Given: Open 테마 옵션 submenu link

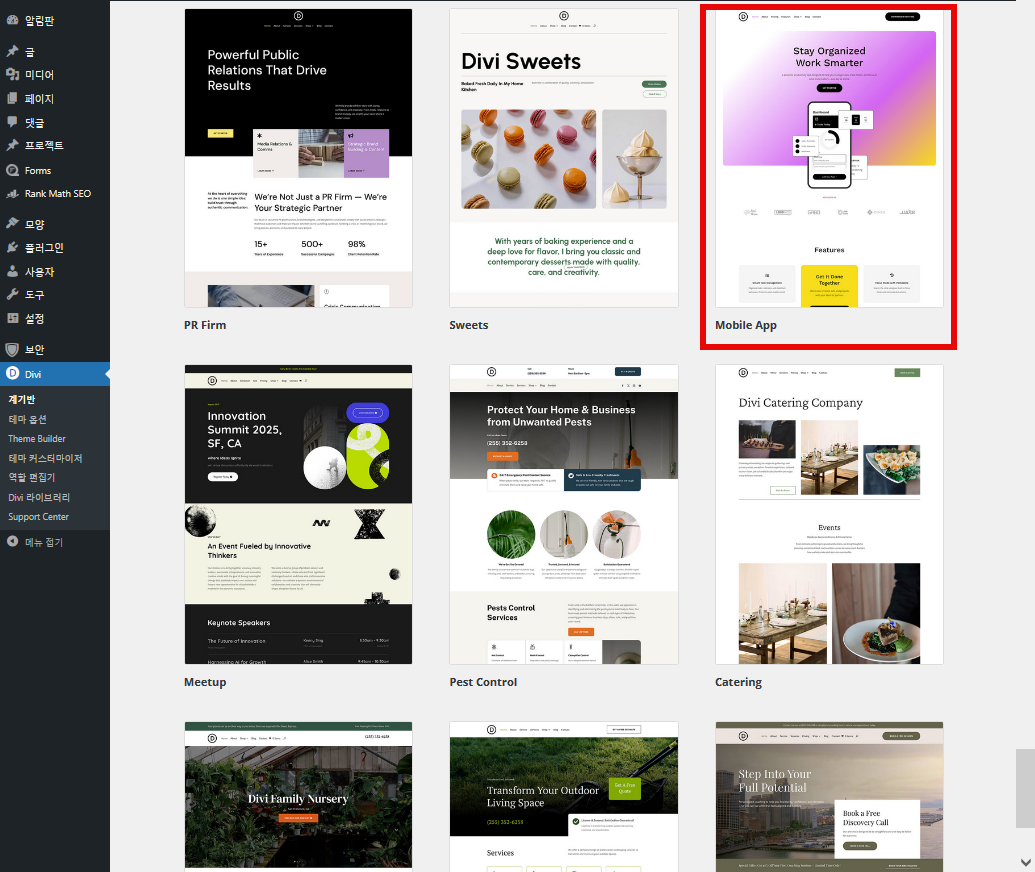Looking at the screenshot, I should pos(27,419).
